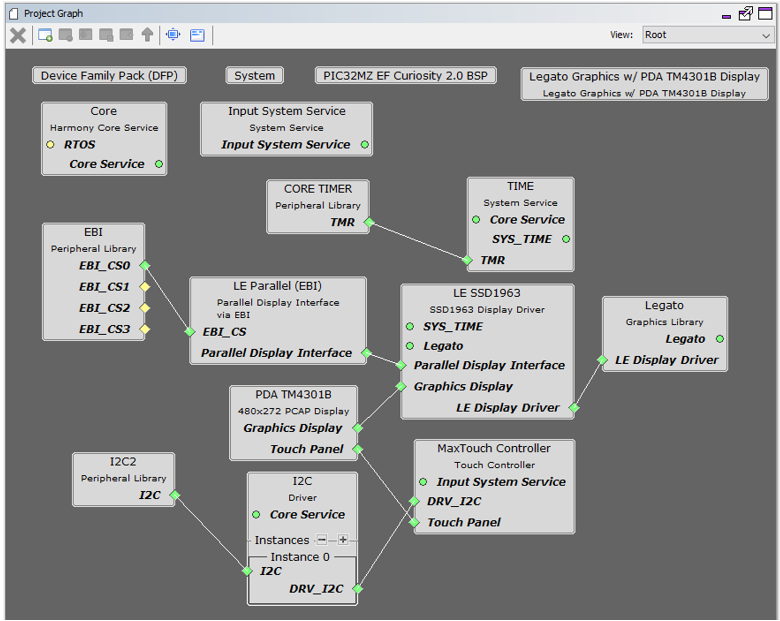The height and width of the screenshot is (621, 780).
Task: Click the I2C diamond on I2C2 block
Action: [x=175, y=495]
